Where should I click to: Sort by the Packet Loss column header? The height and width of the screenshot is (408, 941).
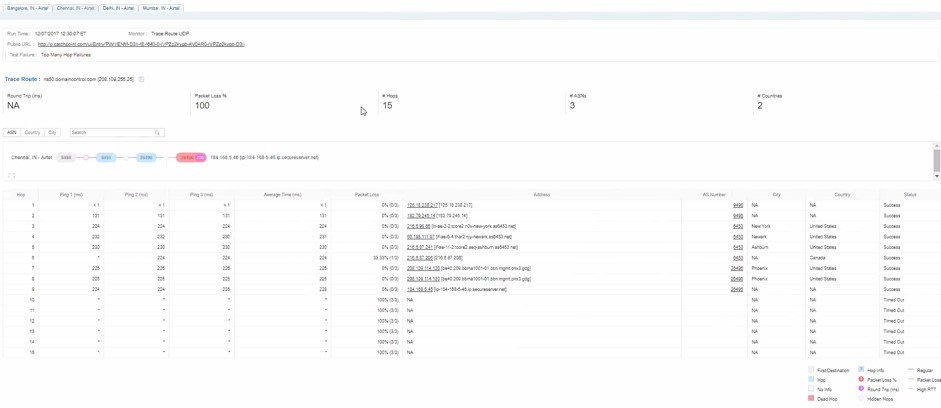(x=367, y=194)
